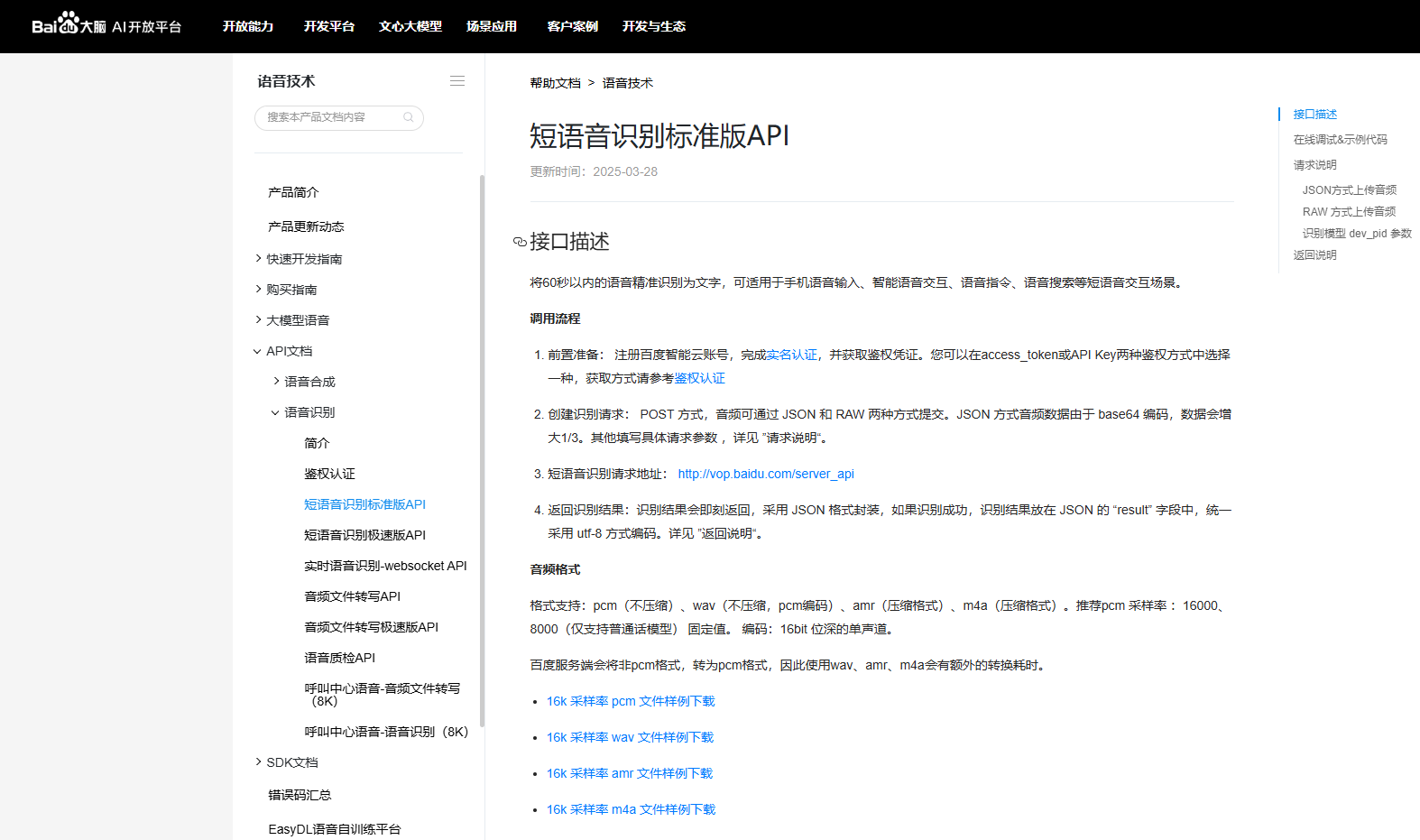Open the vop.baidu.com server_api URL link
Screen dimensions: 1420x840
(766, 474)
